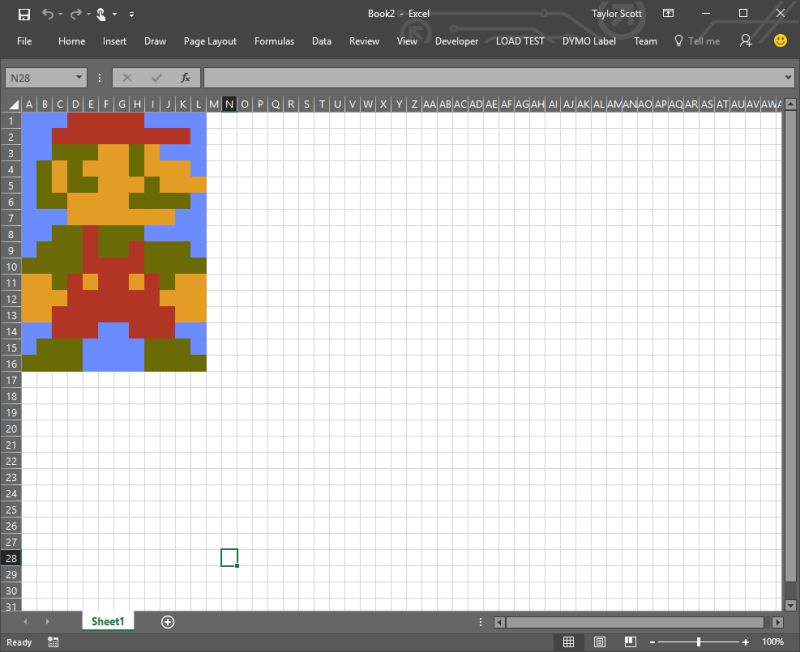Switch to the Developer ribbon tab
This screenshot has width=800, height=652.
[457, 41]
